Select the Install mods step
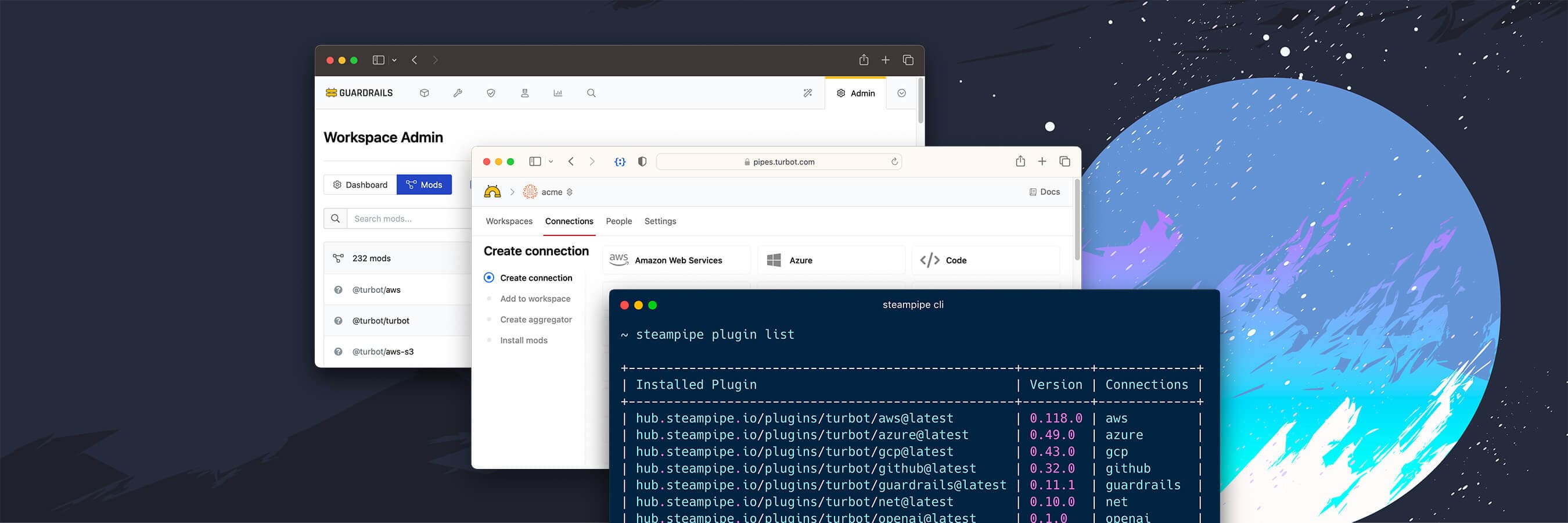 coord(523,341)
